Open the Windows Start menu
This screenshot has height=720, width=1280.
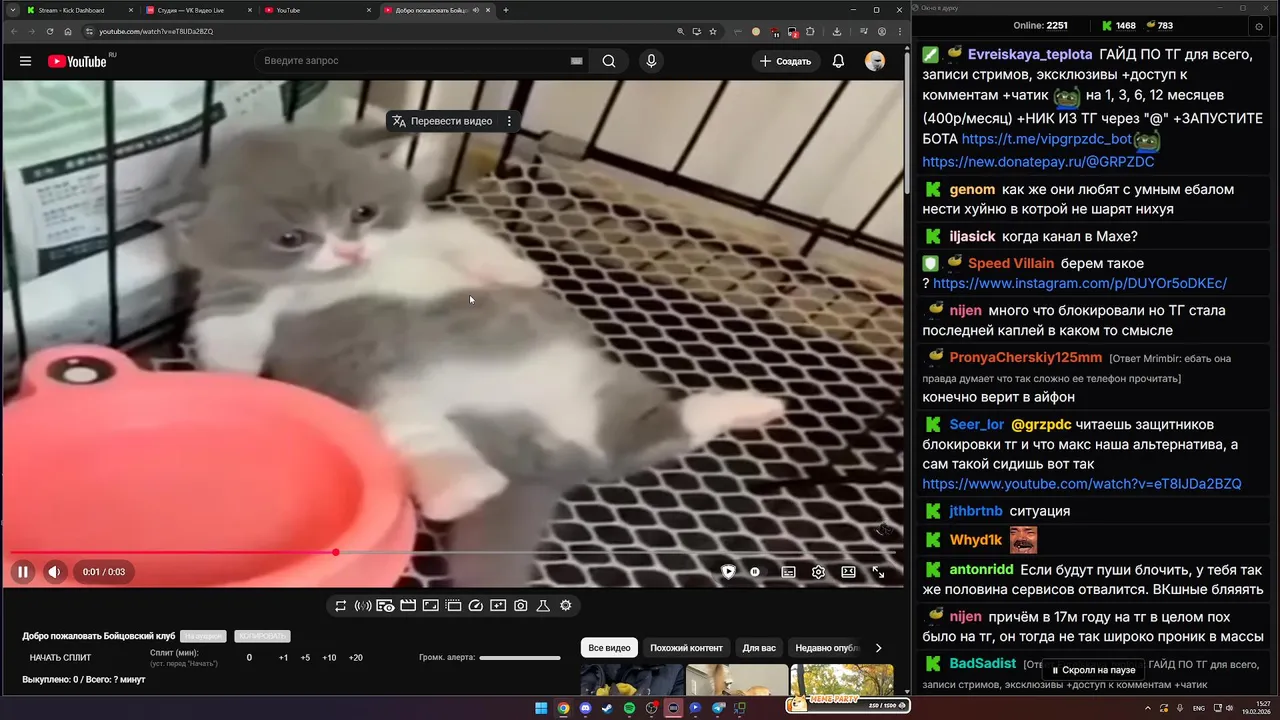[x=541, y=708]
